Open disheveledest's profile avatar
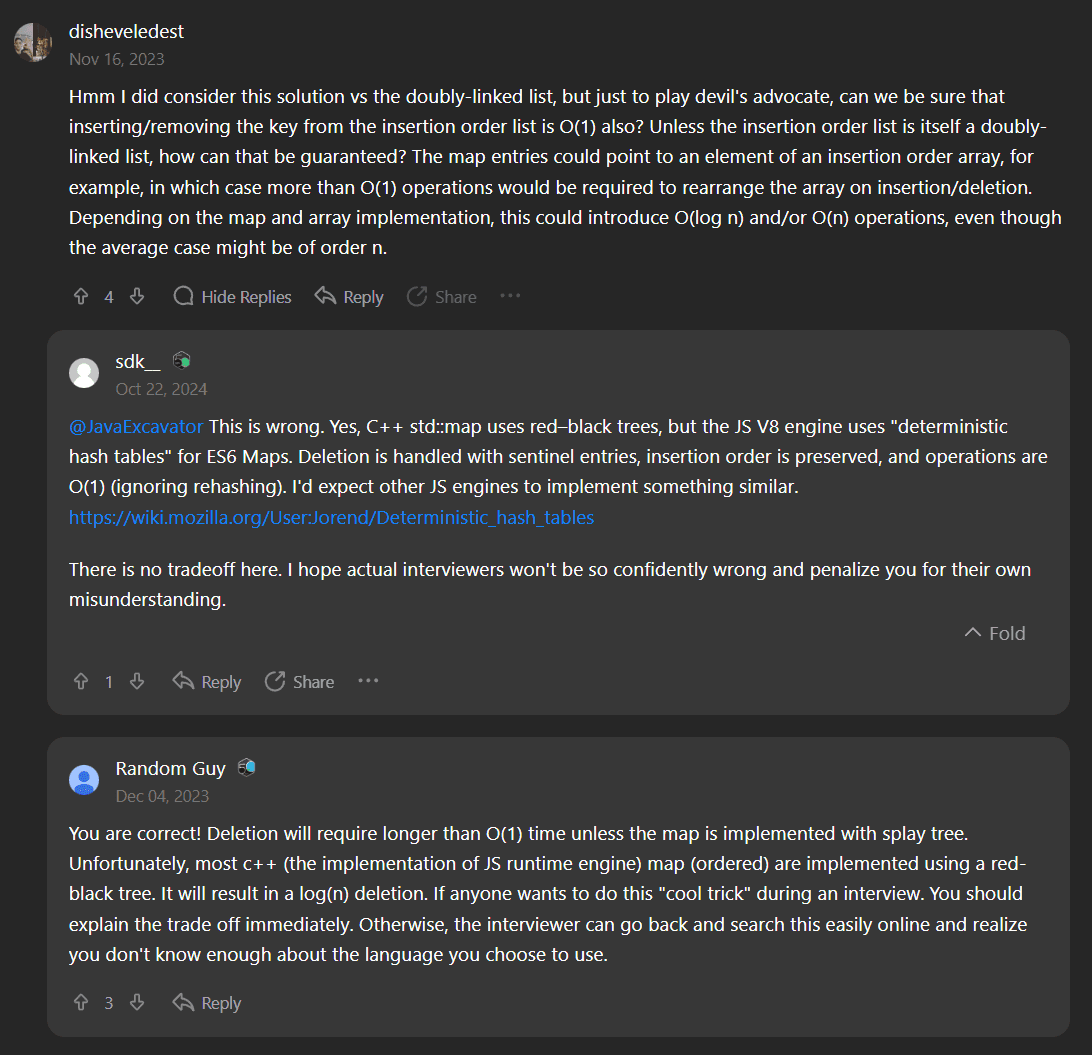 click(32, 43)
